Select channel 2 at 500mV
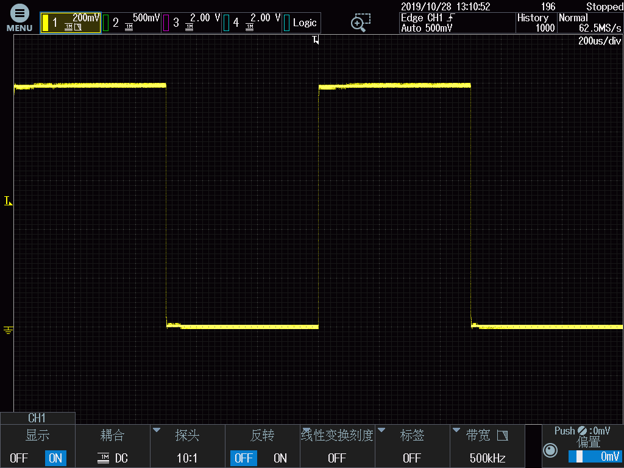This screenshot has width=624, height=468. tap(133, 21)
